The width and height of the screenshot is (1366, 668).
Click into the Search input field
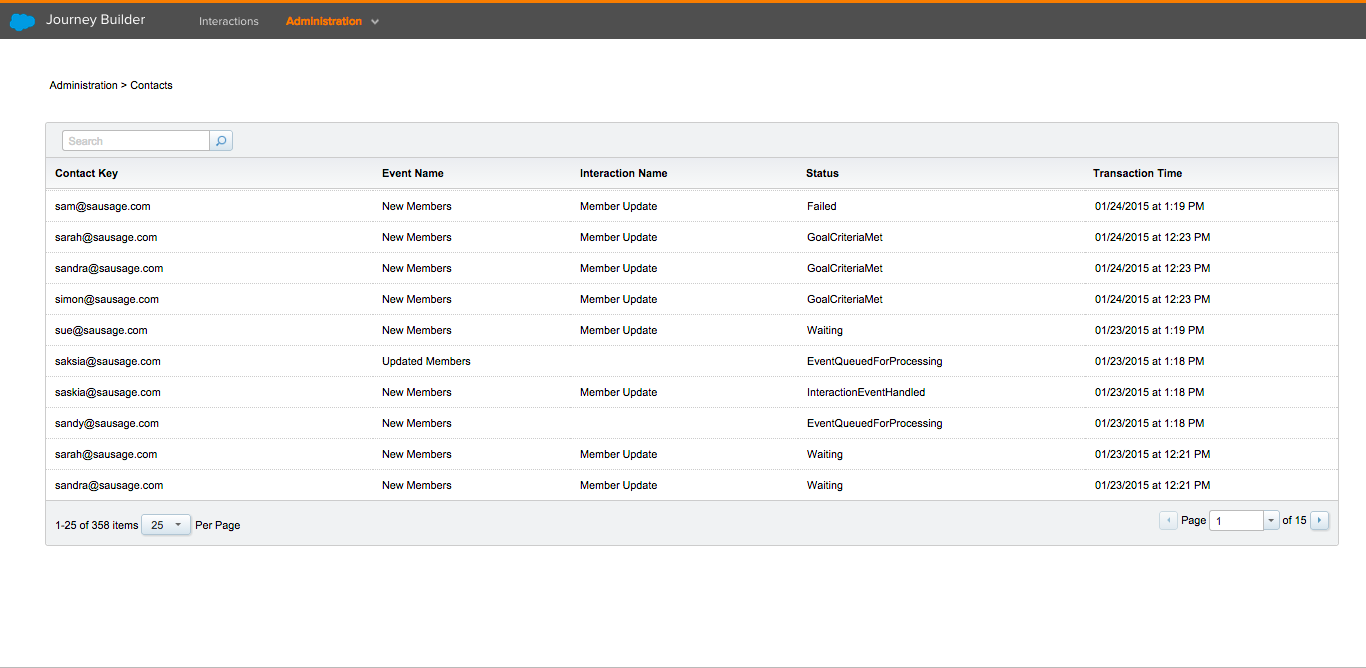tap(136, 141)
